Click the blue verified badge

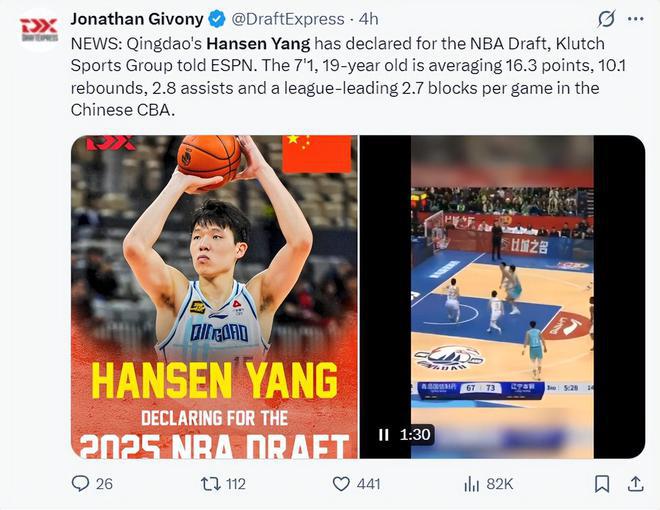(x=217, y=19)
